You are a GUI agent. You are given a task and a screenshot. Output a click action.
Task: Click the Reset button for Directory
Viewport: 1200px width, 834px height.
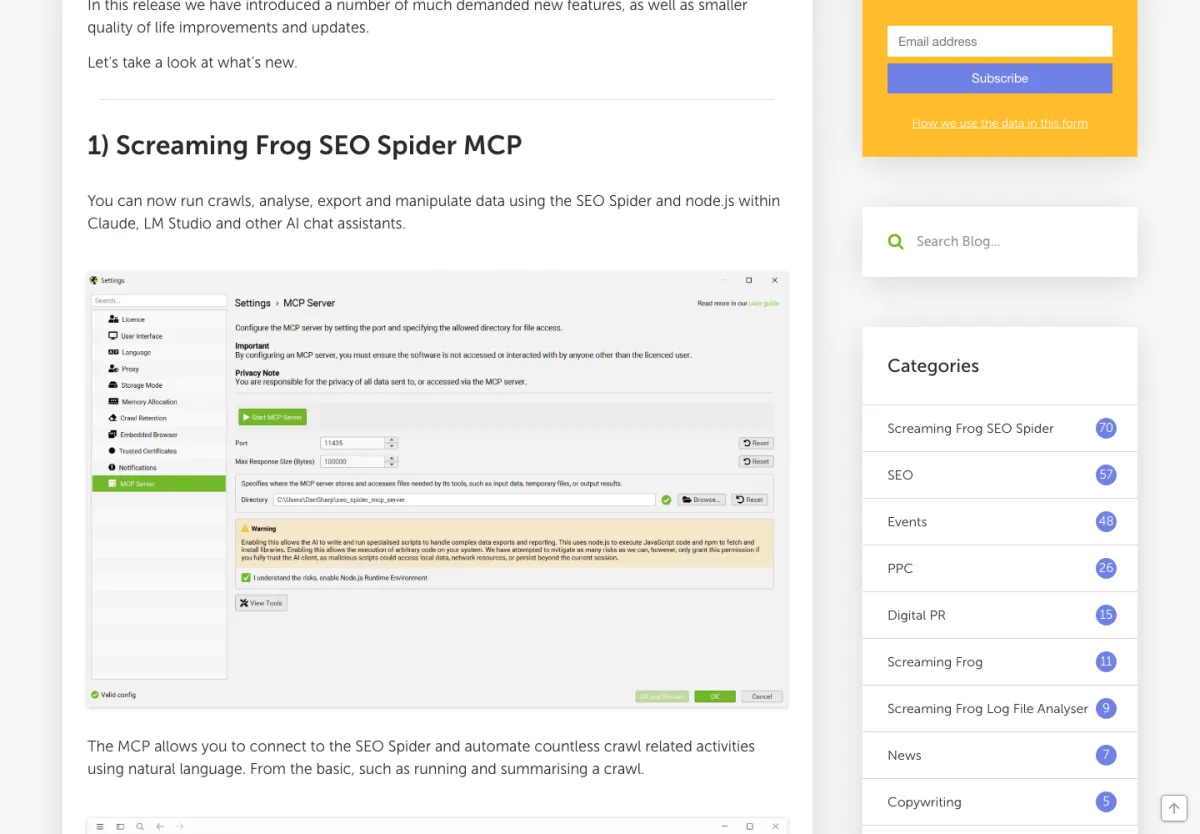(x=750, y=499)
